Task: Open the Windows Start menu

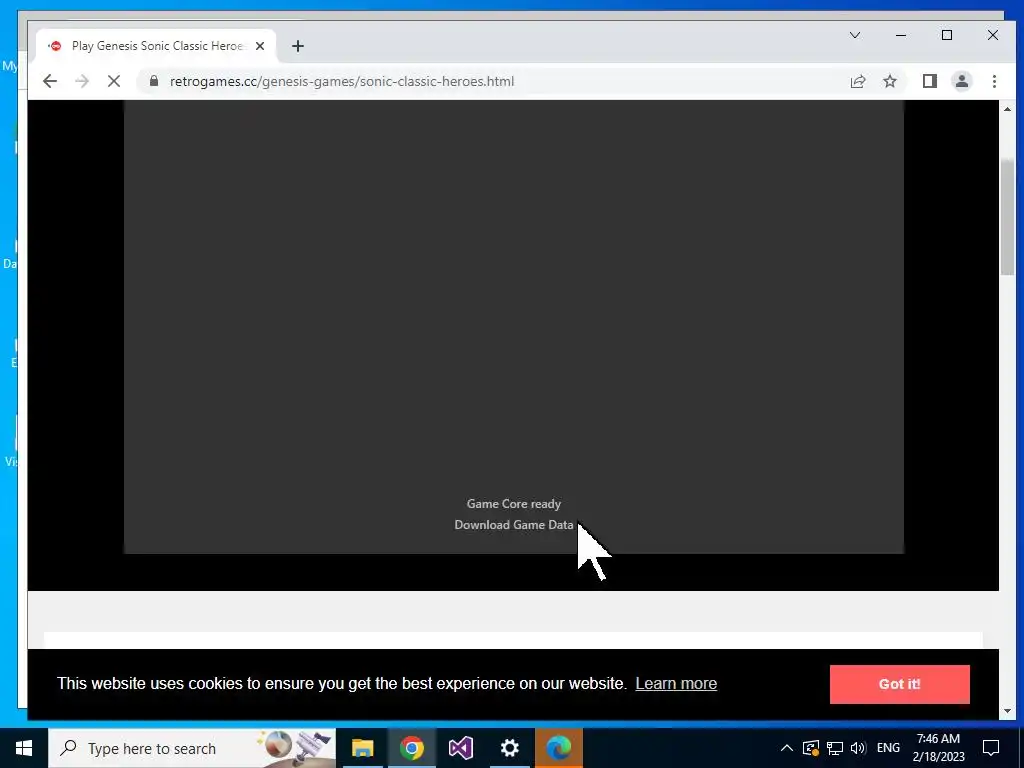Action: (24, 748)
